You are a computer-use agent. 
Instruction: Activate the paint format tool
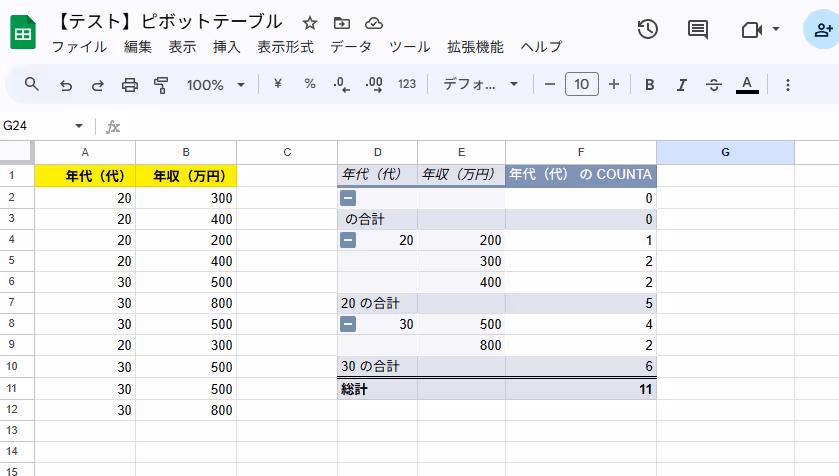coord(161,85)
